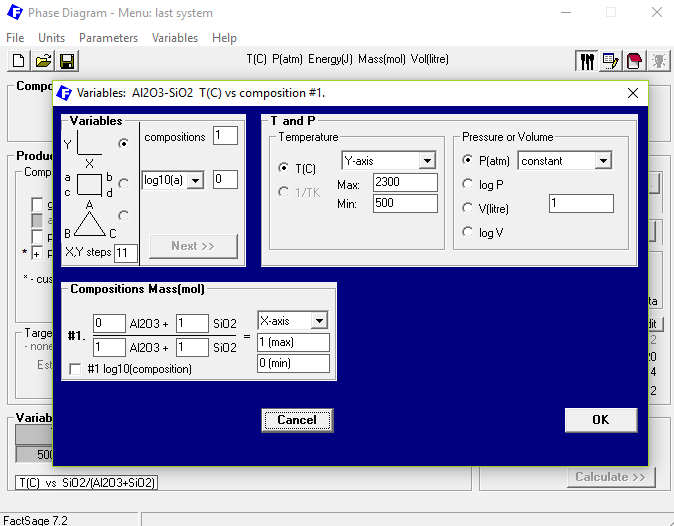The image size is (674, 526).
Task: Click the Calculate >> button in the main window
Action: pos(611,477)
